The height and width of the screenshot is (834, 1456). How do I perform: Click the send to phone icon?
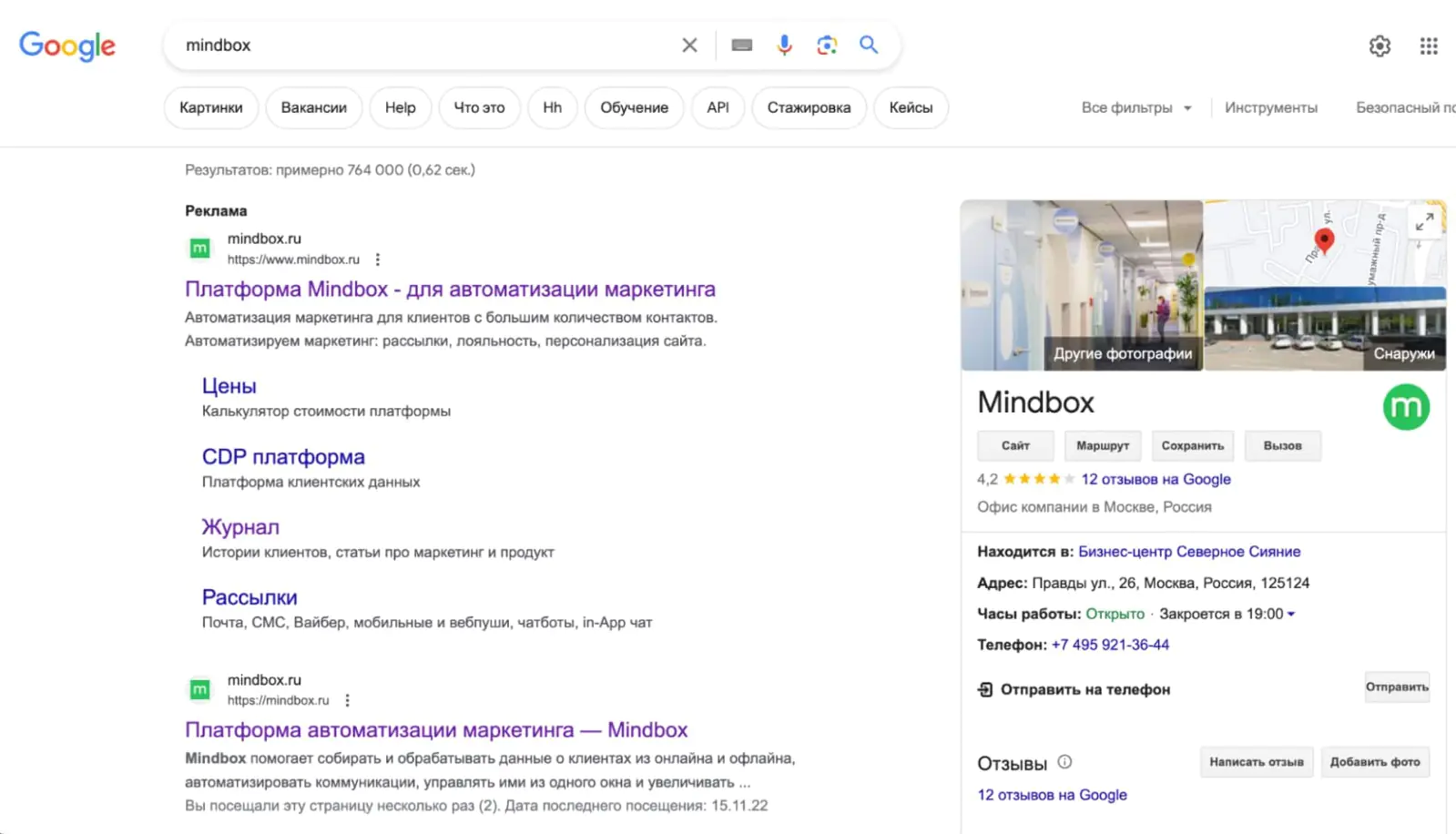[x=985, y=689]
